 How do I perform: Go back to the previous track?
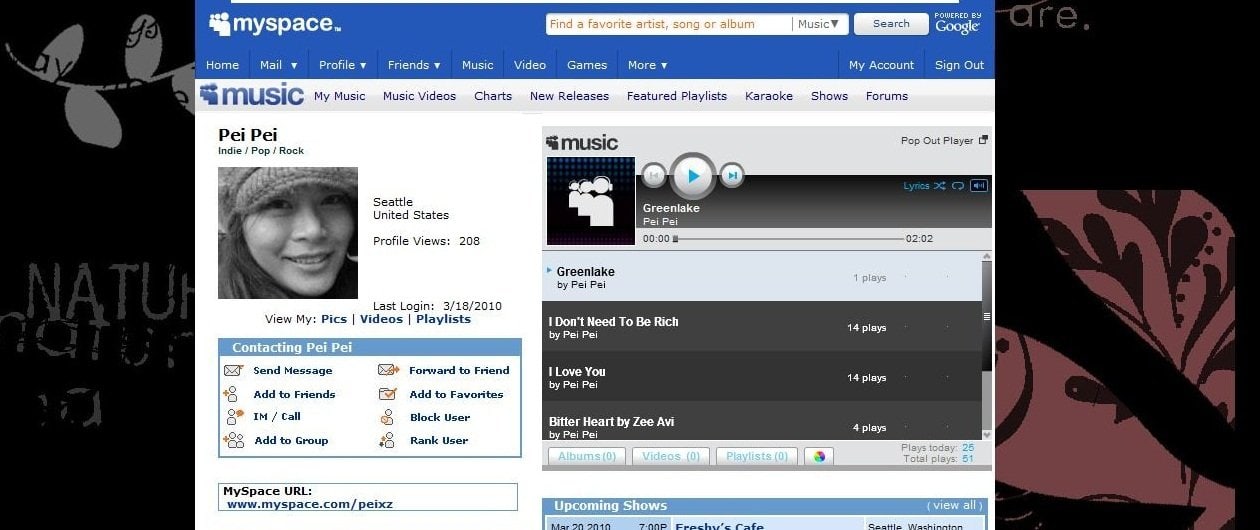click(653, 176)
